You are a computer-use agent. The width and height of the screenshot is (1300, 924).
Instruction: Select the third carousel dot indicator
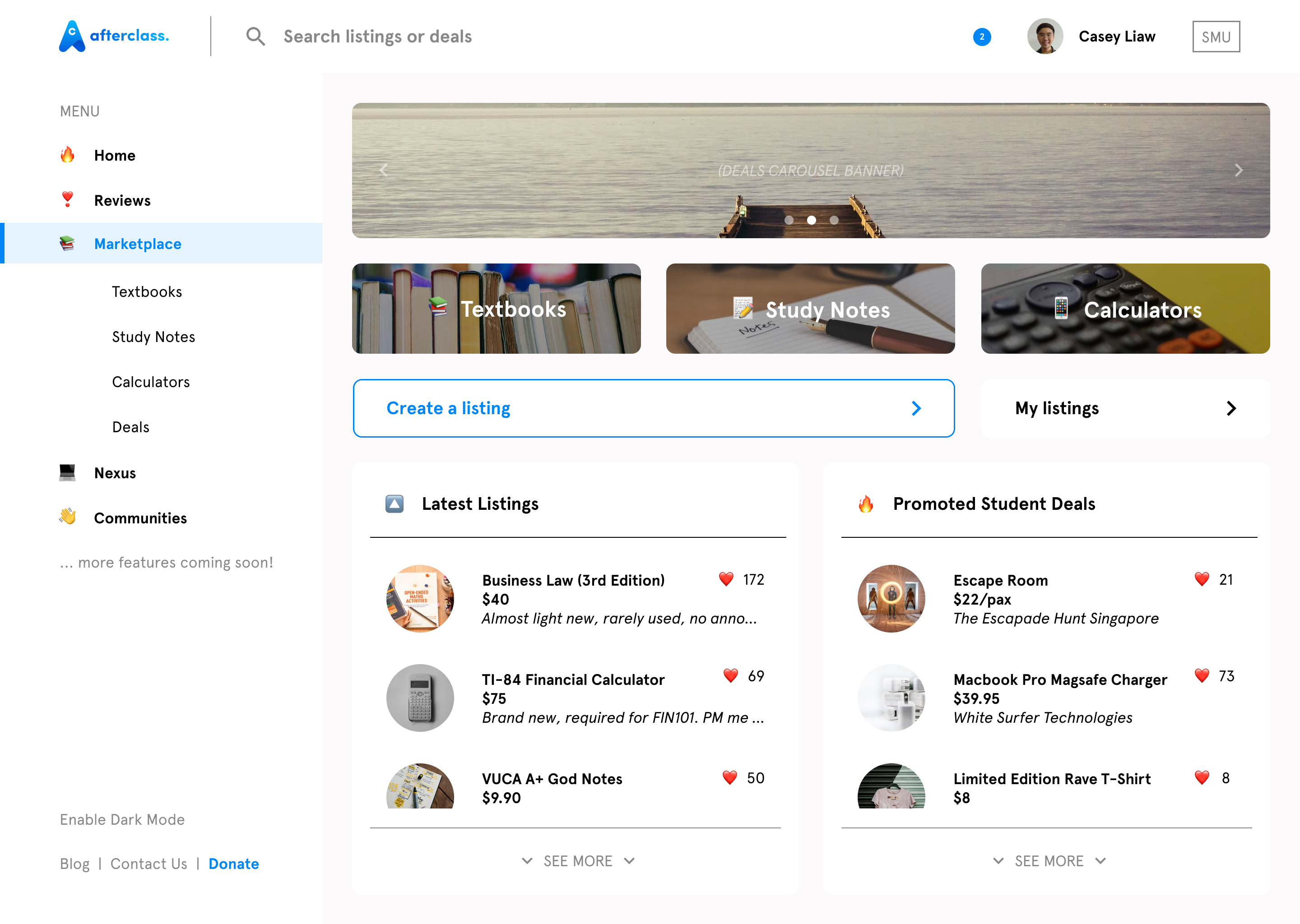click(x=833, y=220)
